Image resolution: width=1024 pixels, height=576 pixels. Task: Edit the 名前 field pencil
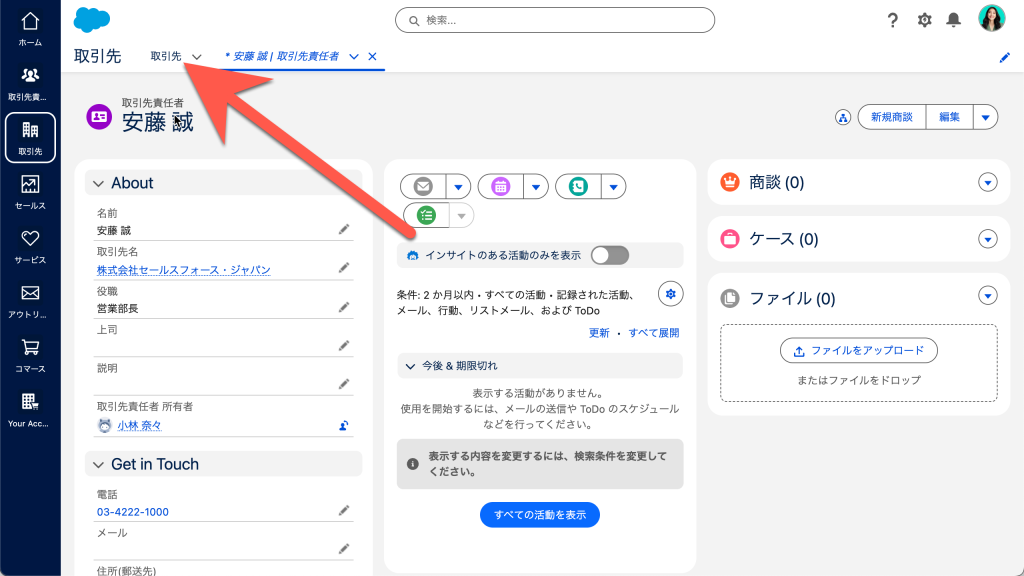[x=344, y=229]
